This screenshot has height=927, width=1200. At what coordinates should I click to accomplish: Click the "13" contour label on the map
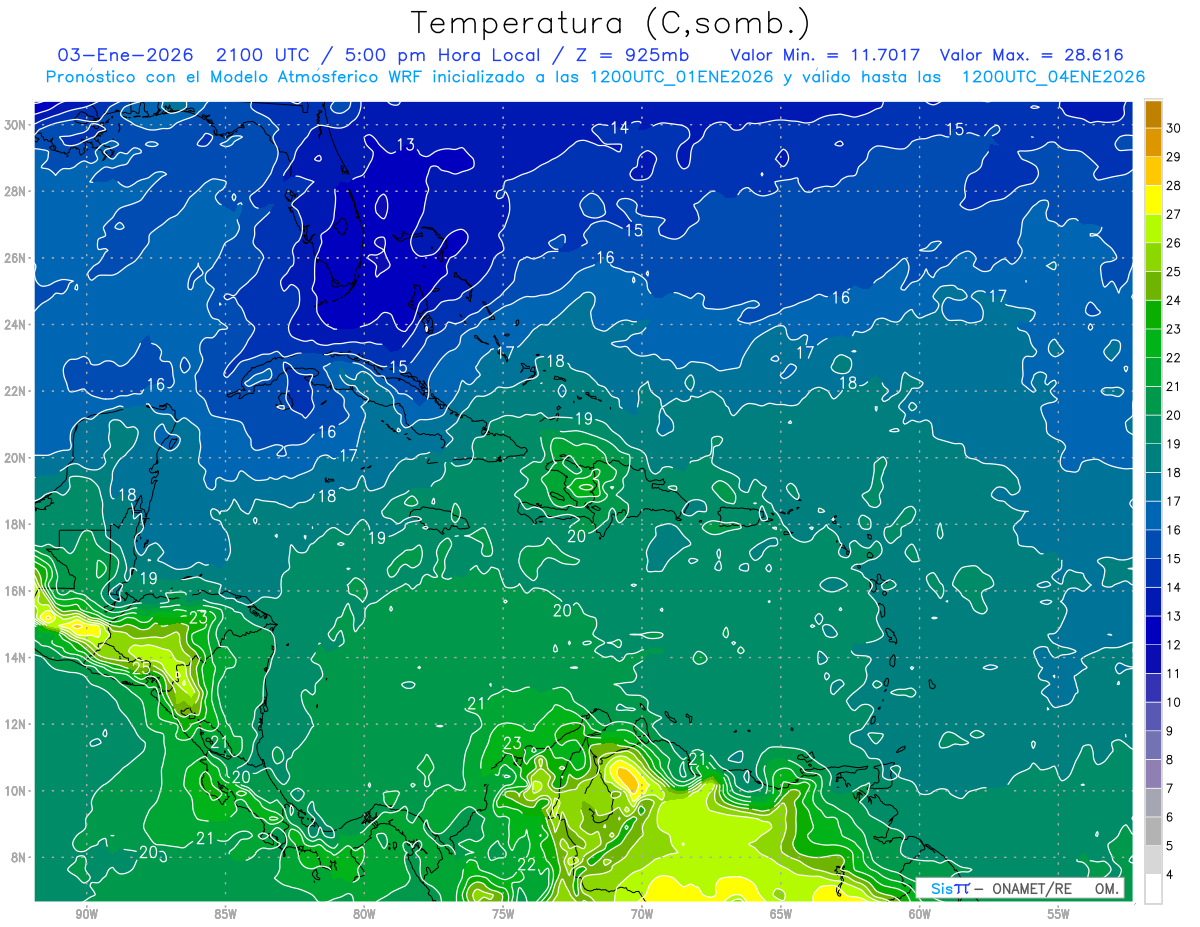(x=405, y=145)
